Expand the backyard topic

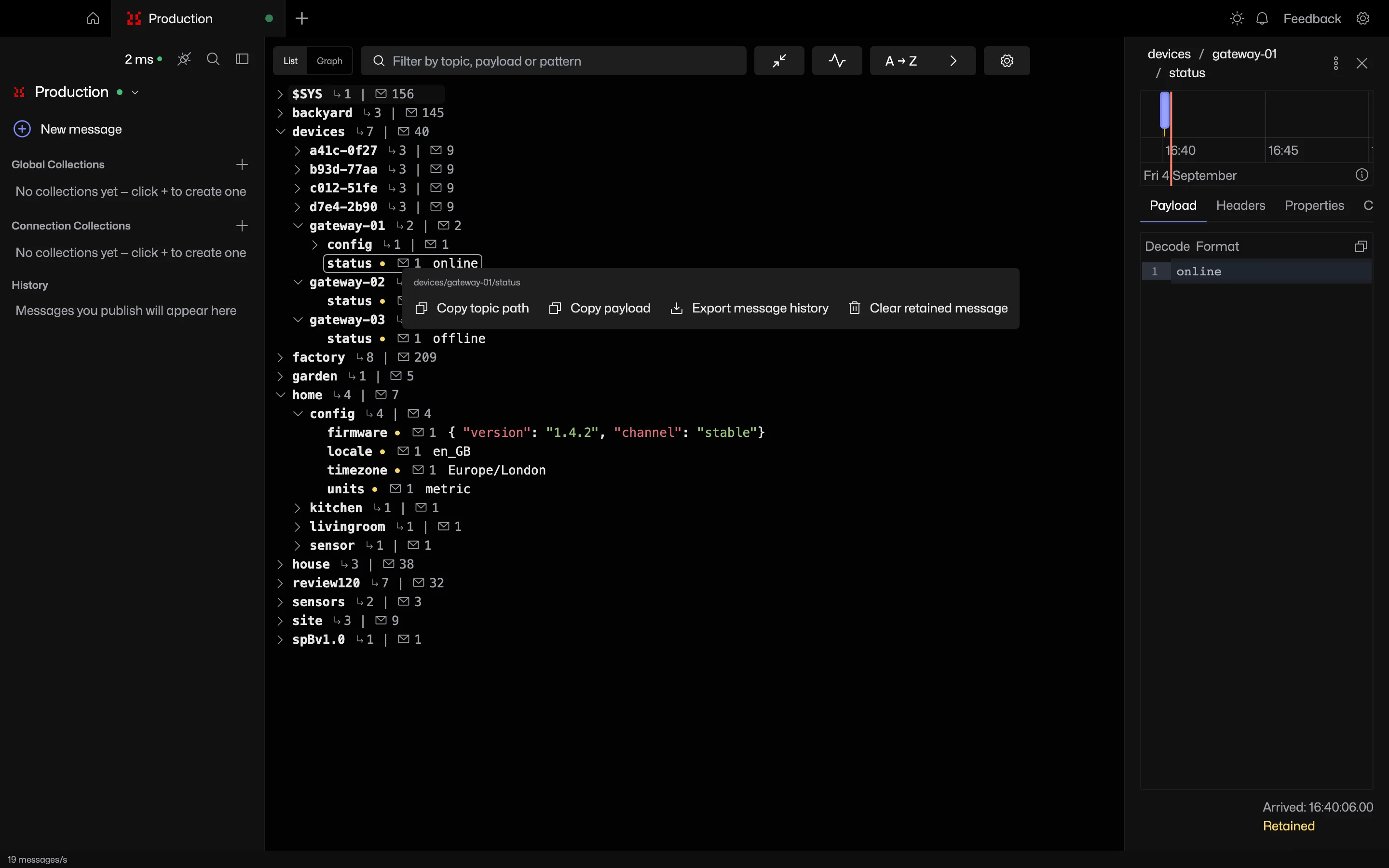click(x=280, y=113)
